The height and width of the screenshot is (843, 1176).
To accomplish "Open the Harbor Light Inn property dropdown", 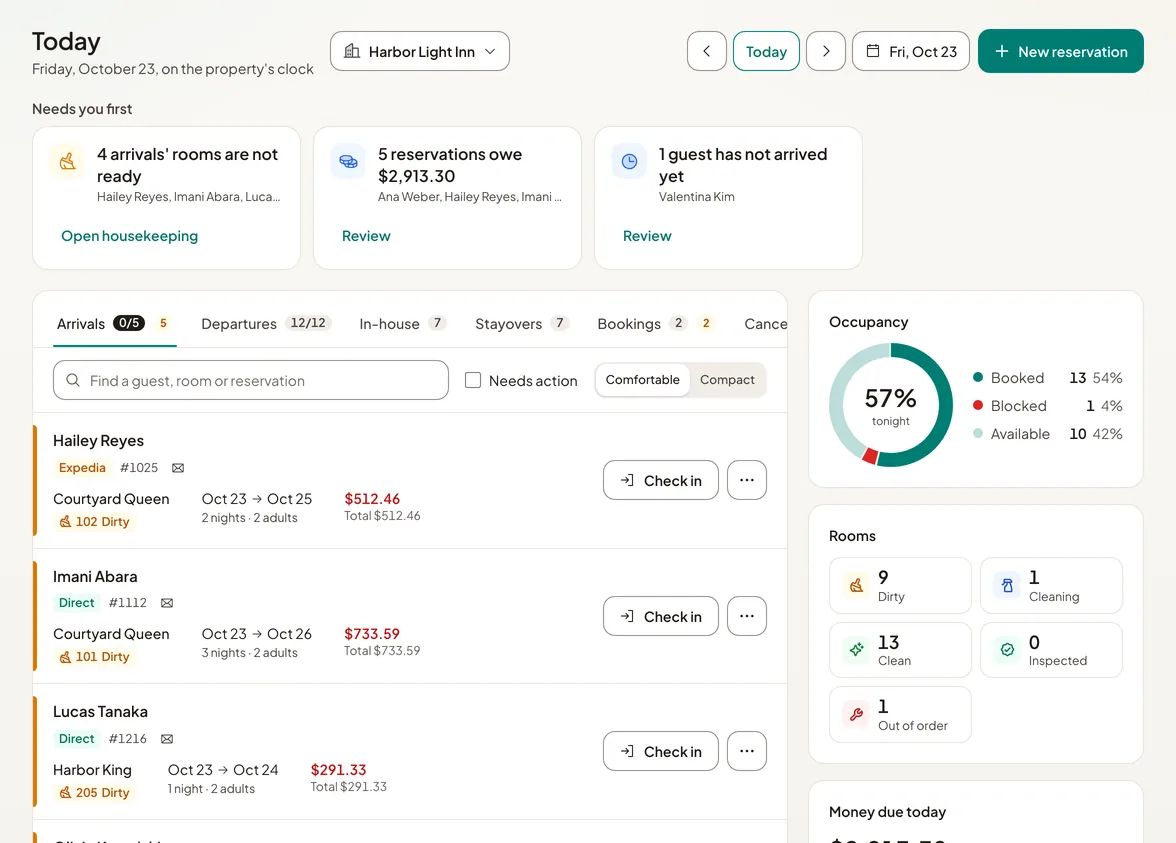I will click(420, 51).
